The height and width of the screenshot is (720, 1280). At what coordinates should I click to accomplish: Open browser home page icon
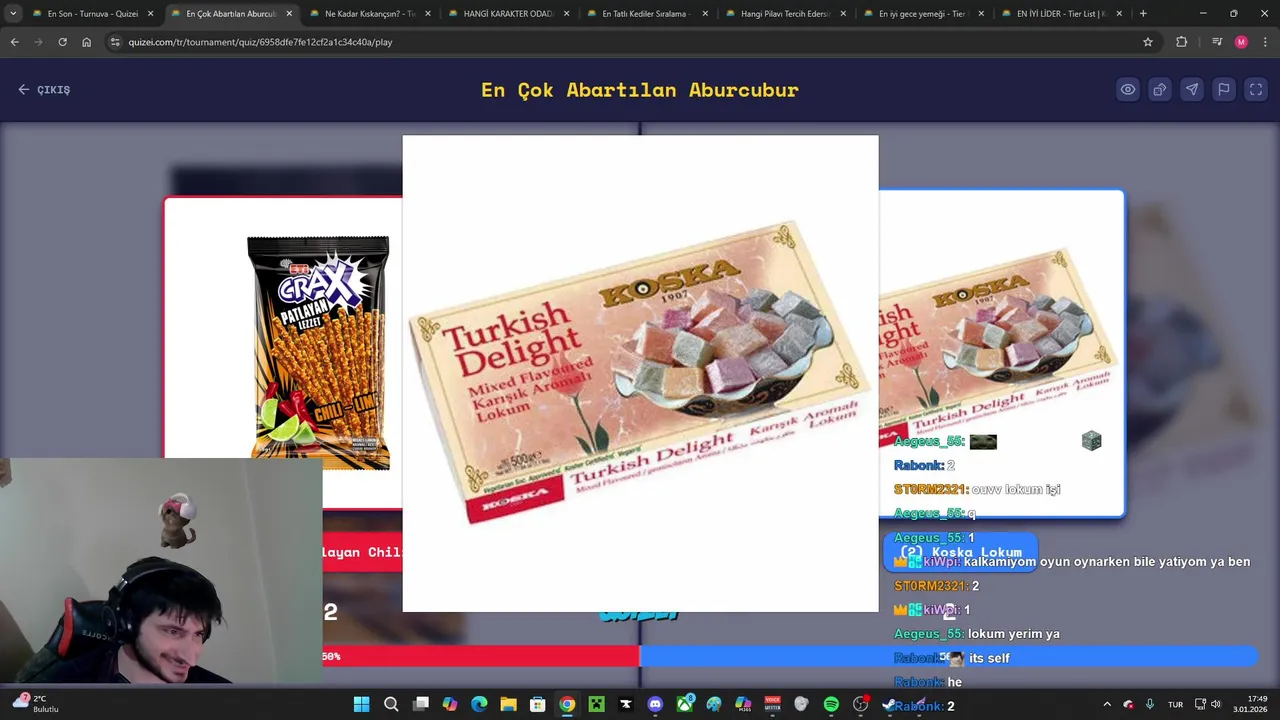point(86,42)
